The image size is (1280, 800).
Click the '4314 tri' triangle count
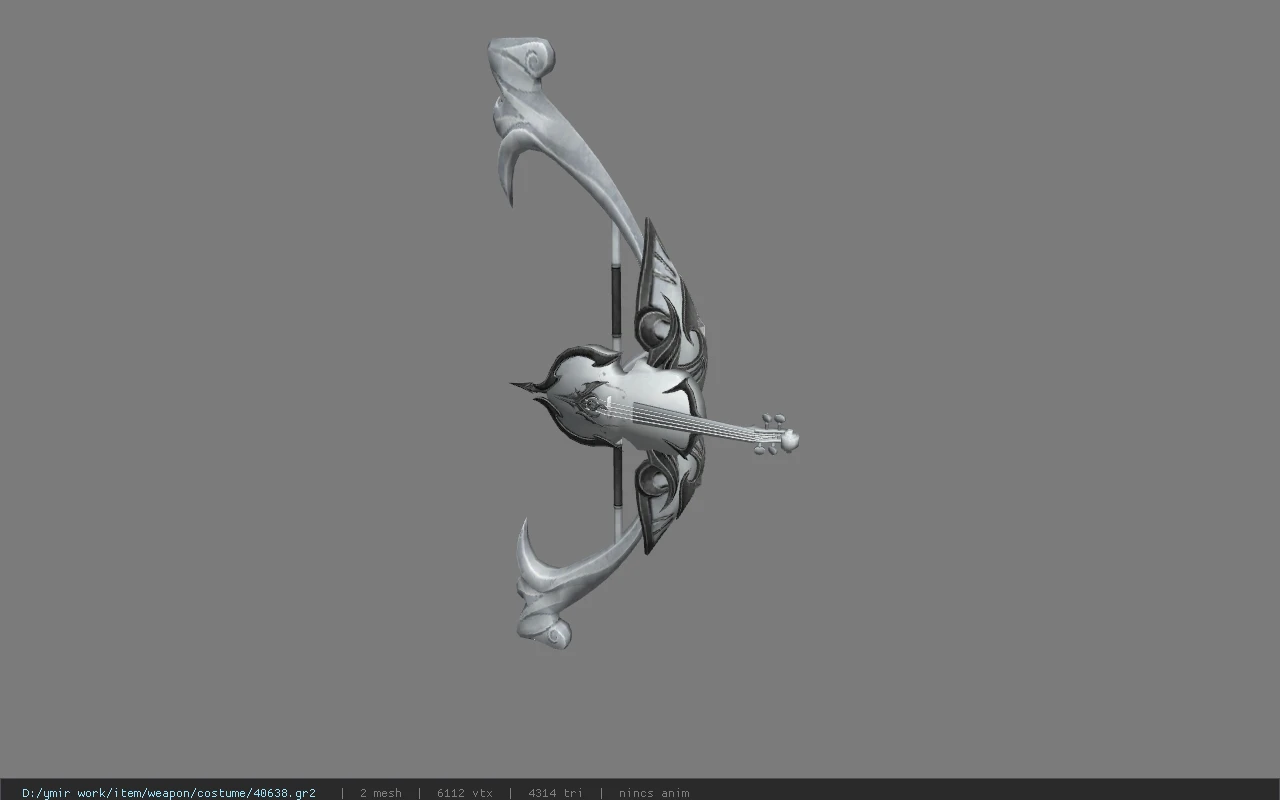tap(555, 793)
